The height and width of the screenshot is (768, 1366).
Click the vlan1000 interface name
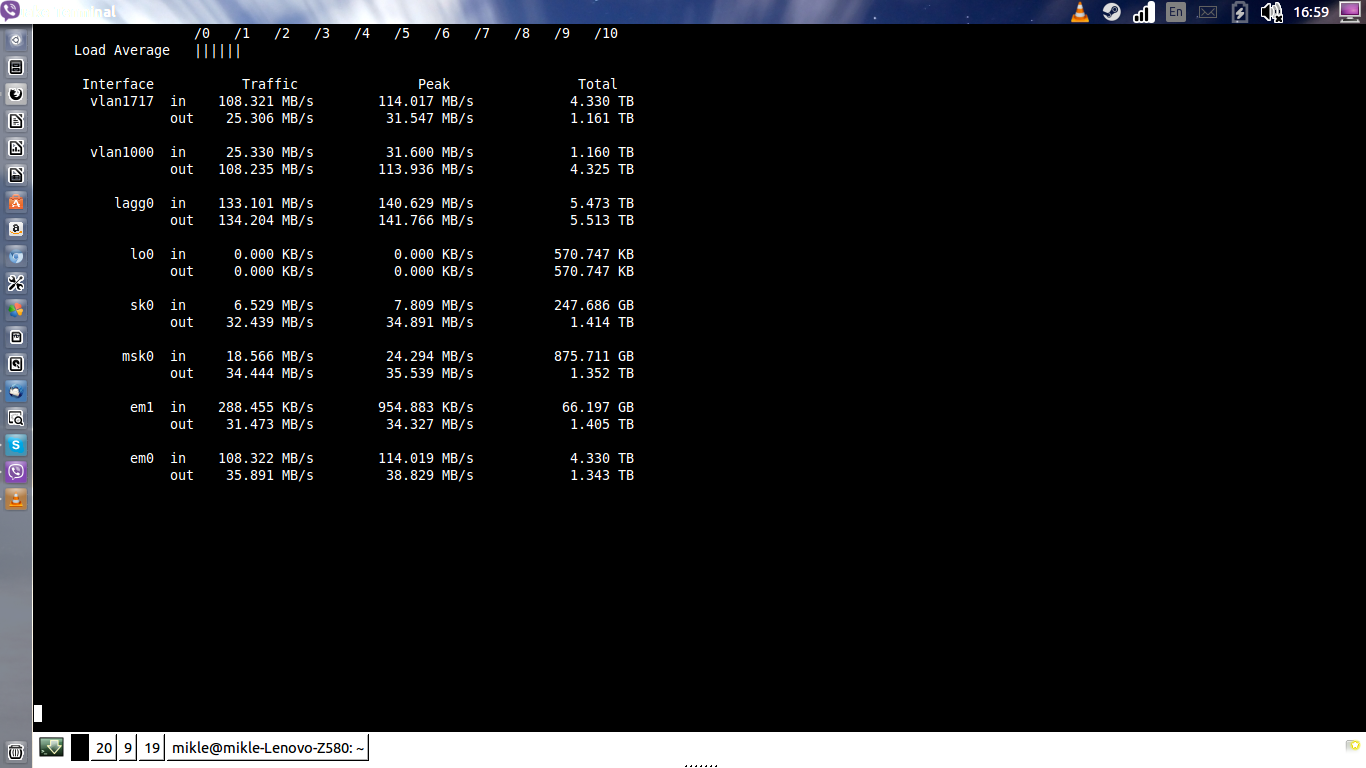[122, 152]
